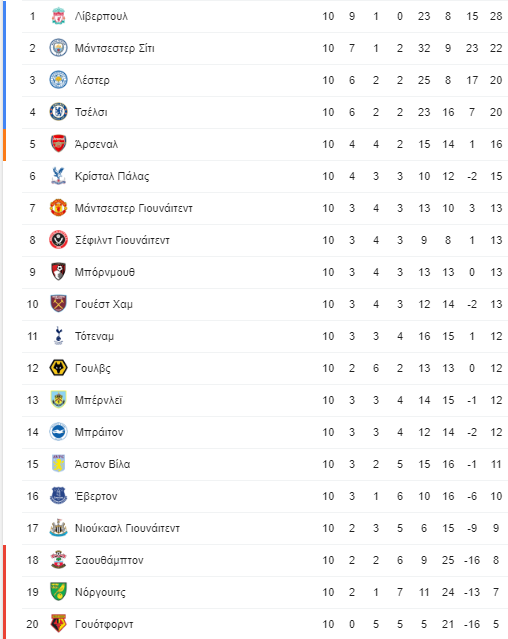
Task: Click the West Ham crest icon
Action: tap(58, 304)
